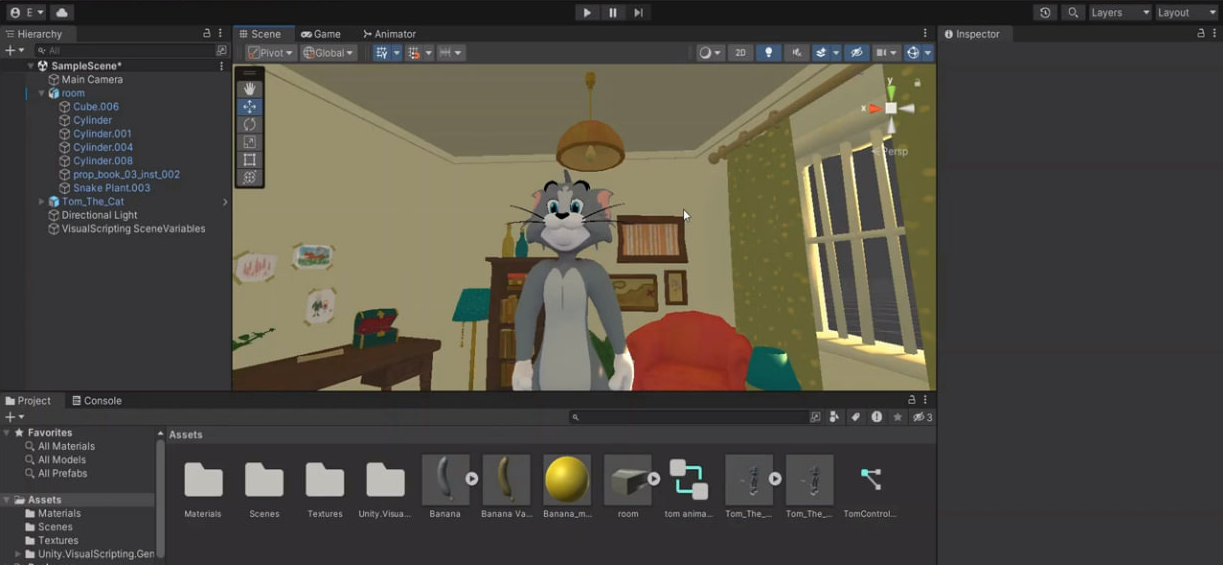
Task: Open the Project create (+) menu
Action: tap(14, 417)
